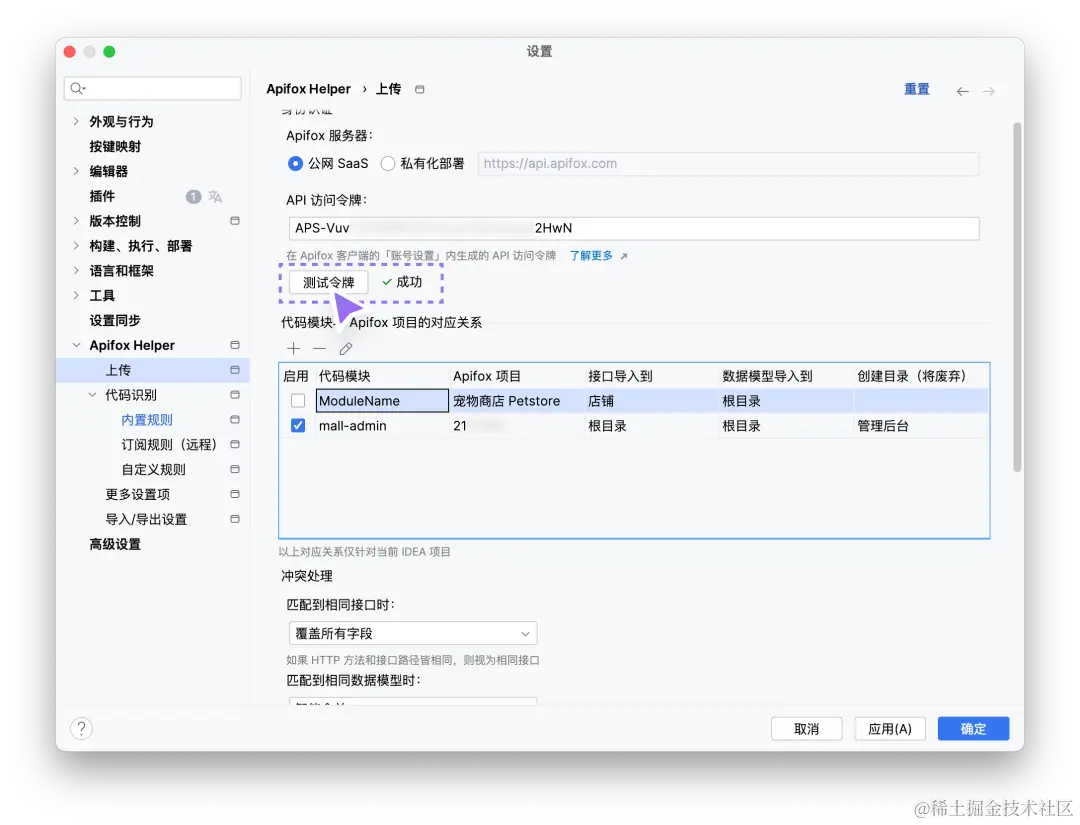Click the Apifox Helper breadcrumb
Screen dimensions: 1080x825
(x=309, y=89)
